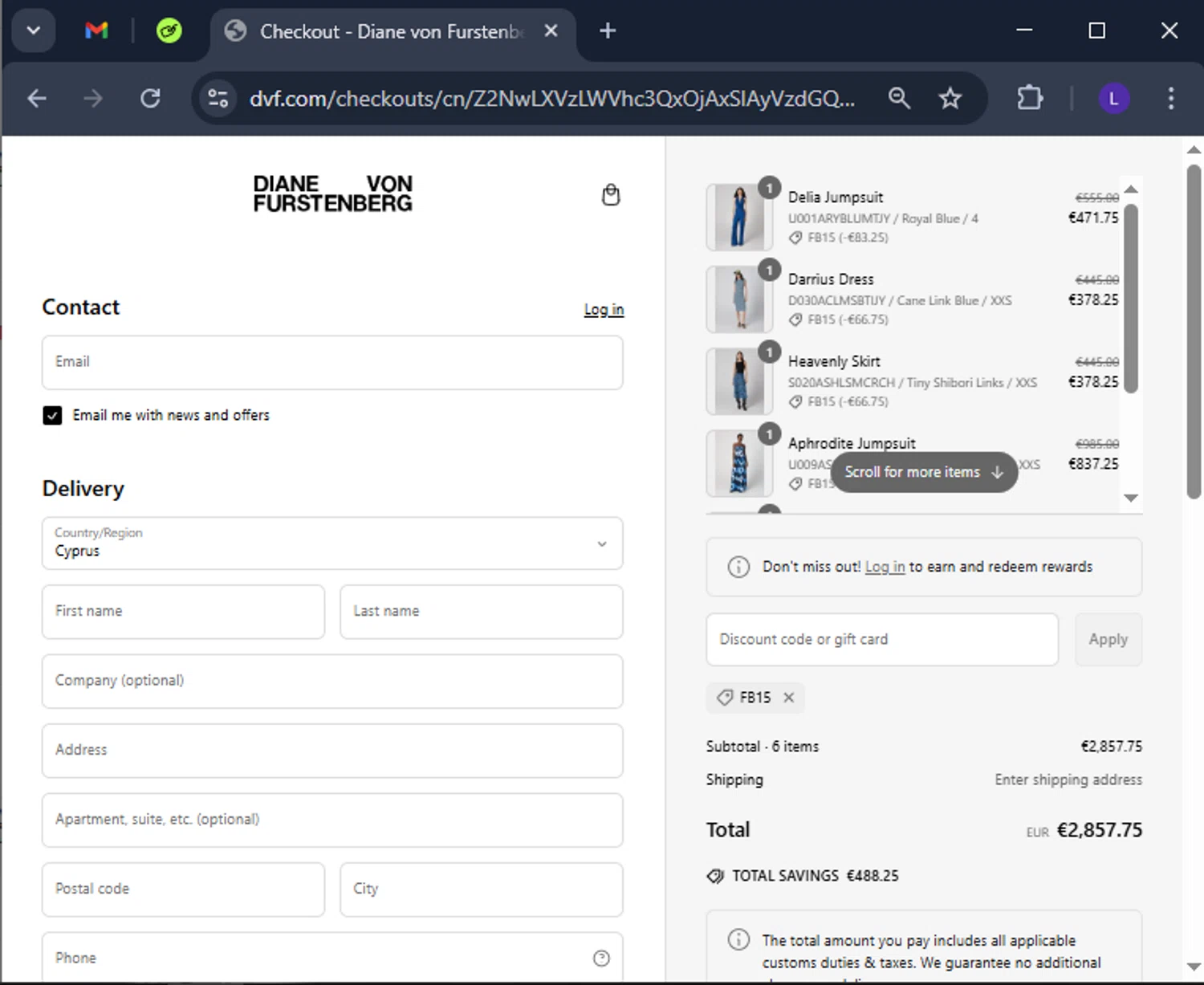Click the Total amount €2,857.75
1204x985 pixels.
click(1099, 830)
